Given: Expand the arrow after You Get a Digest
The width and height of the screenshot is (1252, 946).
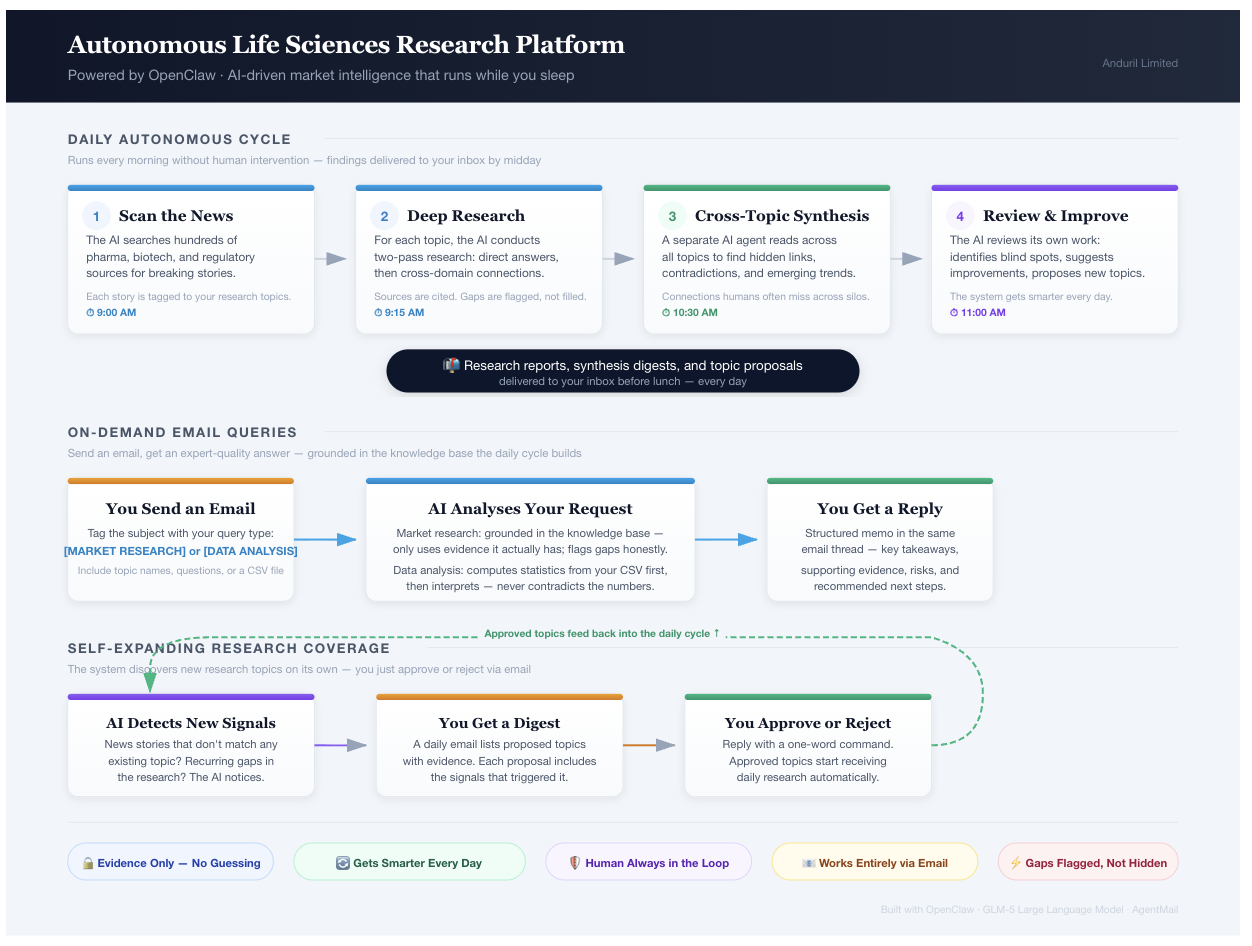Looking at the screenshot, I should pos(656,744).
